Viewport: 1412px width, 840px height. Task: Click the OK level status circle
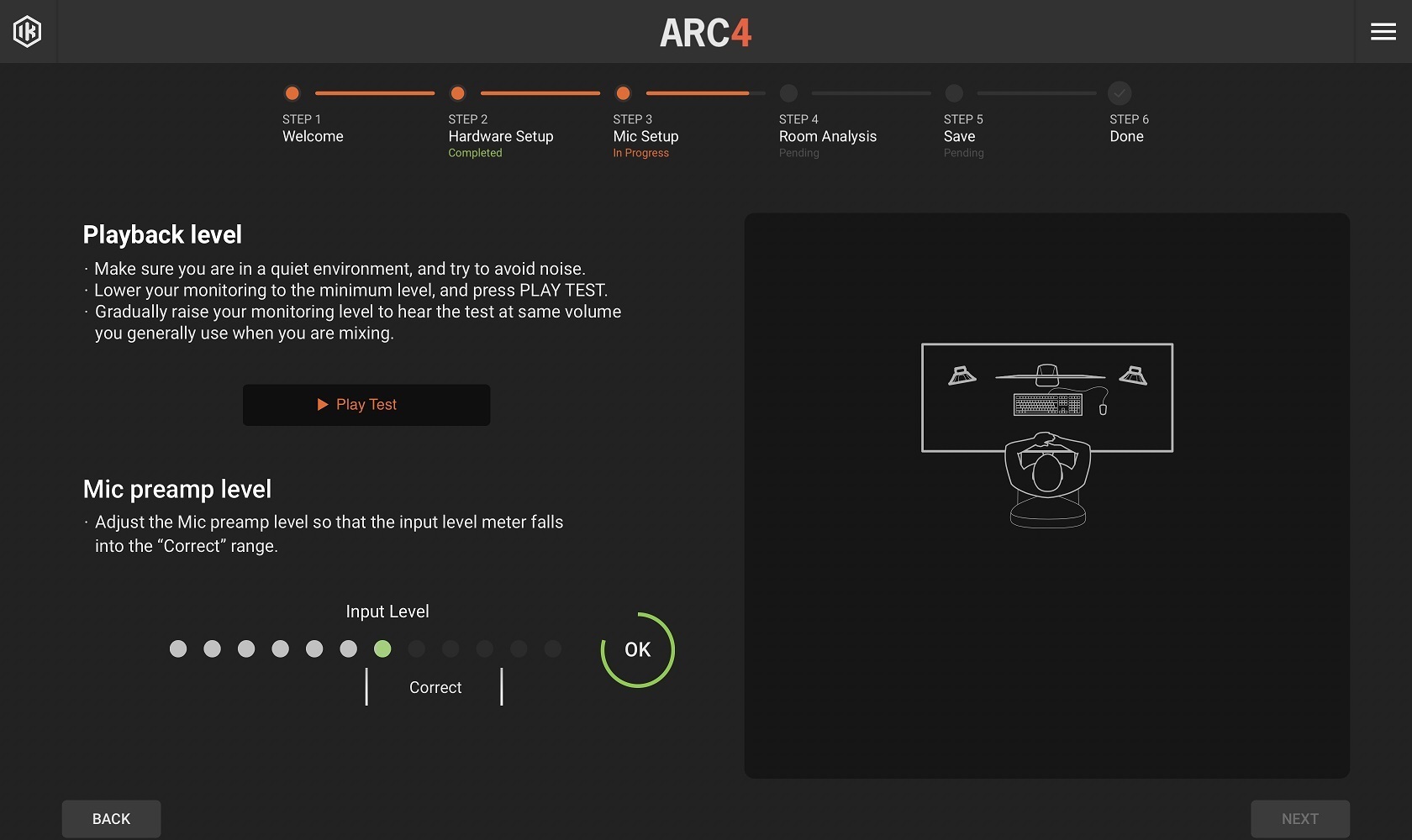[638, 650]
